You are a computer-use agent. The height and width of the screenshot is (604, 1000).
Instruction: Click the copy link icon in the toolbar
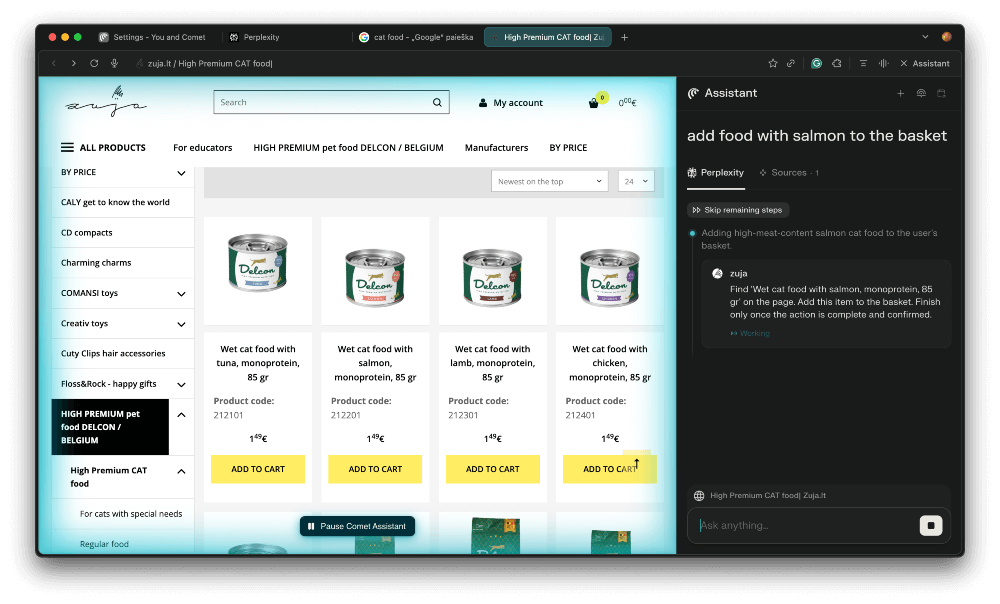[791, 63]
